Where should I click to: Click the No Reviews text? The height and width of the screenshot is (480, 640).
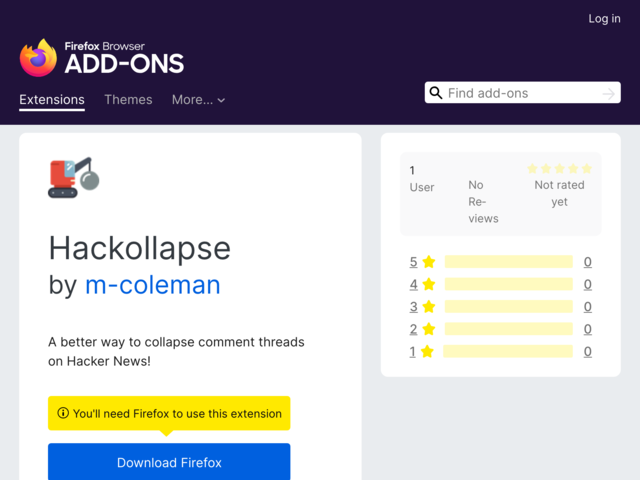[483, 202]
